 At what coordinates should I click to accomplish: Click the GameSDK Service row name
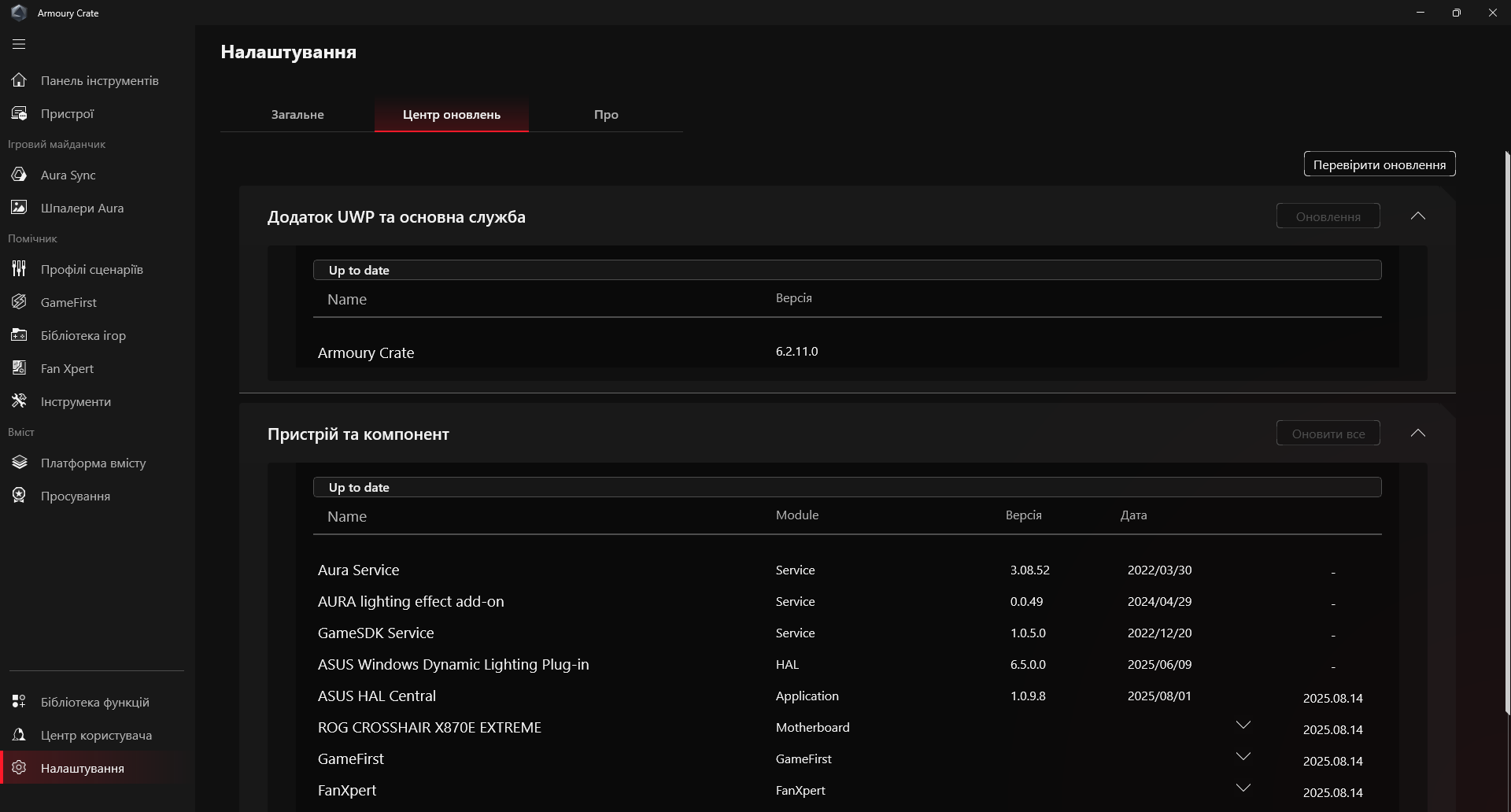[375, 633]
